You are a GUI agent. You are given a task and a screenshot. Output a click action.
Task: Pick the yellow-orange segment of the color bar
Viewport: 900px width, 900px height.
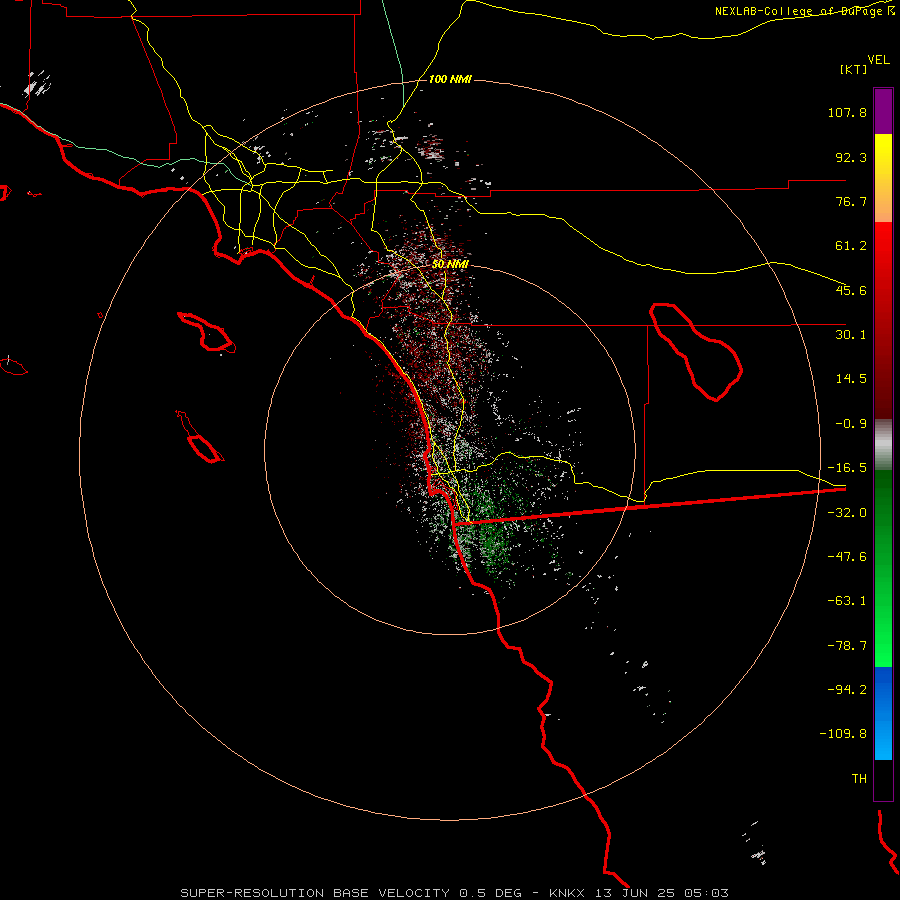[883, 178]
